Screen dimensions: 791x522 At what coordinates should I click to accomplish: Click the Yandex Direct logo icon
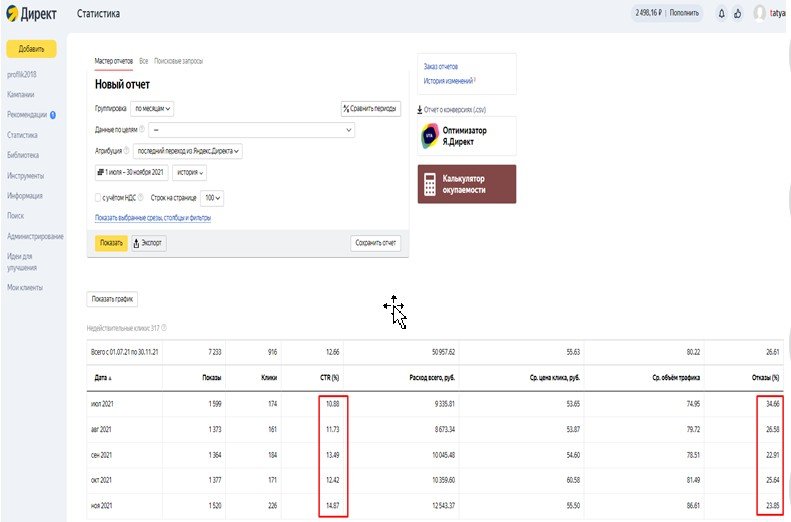(x=13, y=14)
